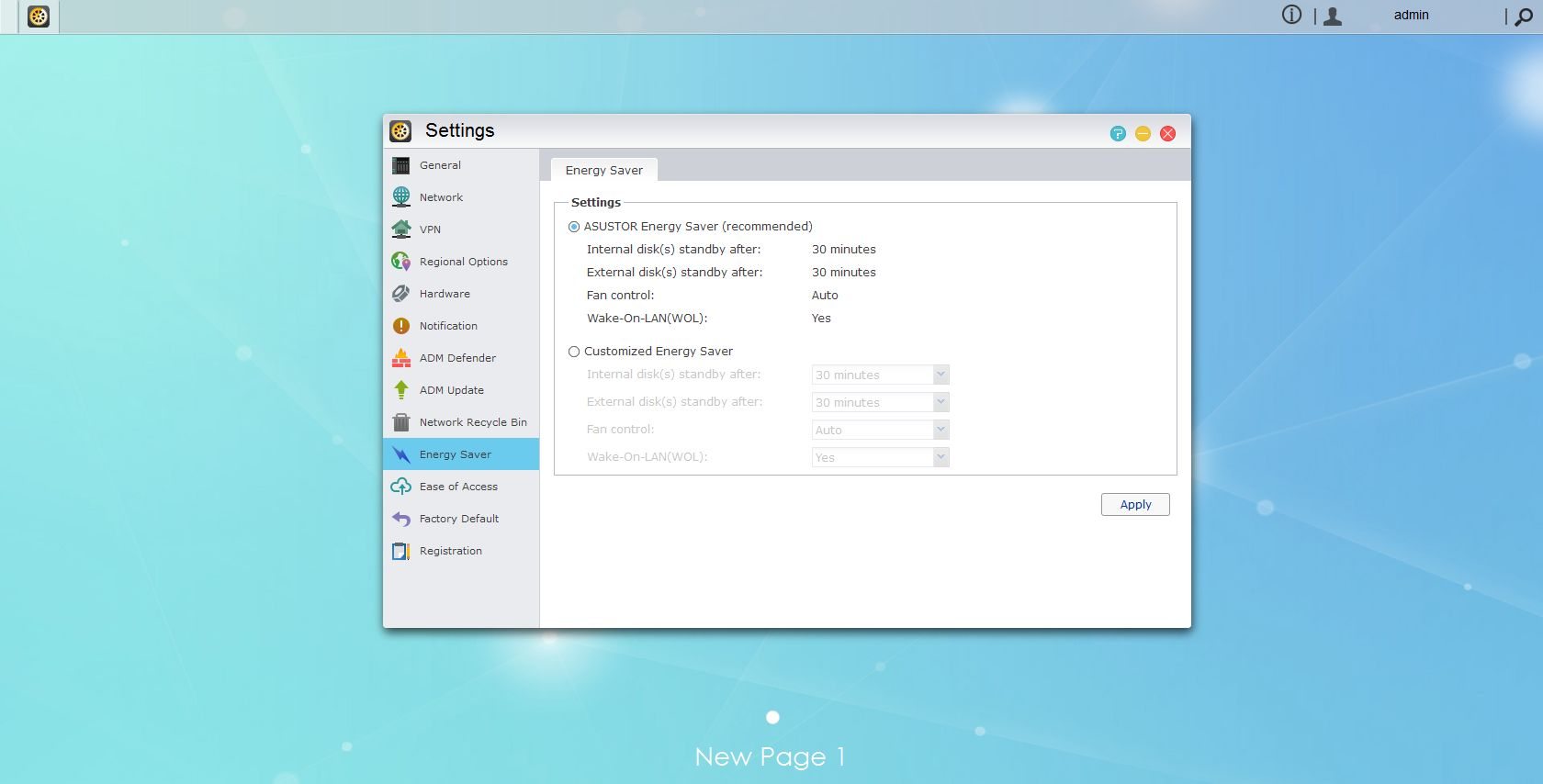Click the Settings group heading
Screen dimensions: 1543x784
click(596, 203)
